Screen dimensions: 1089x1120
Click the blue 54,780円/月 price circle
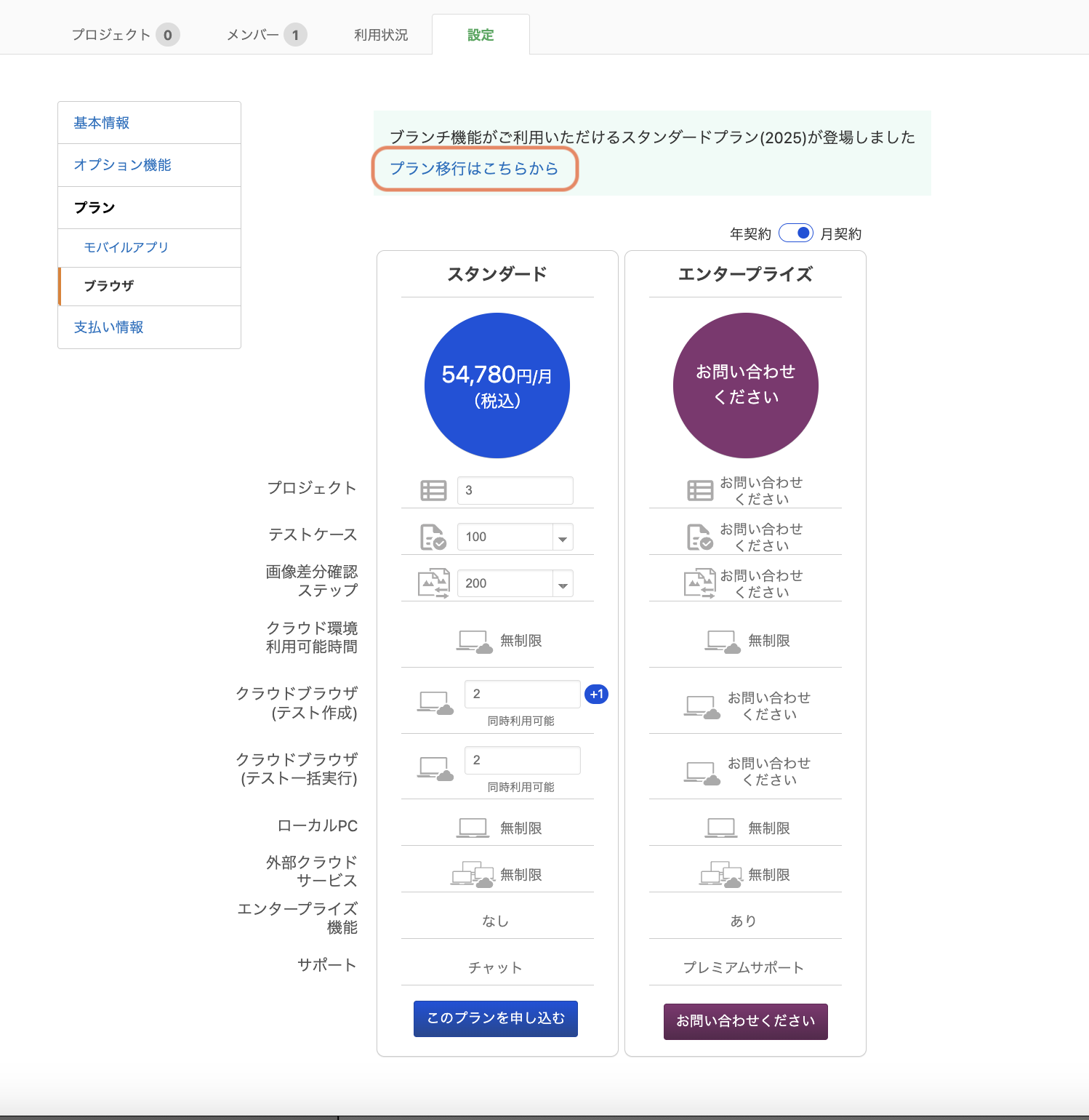(497, 385)
